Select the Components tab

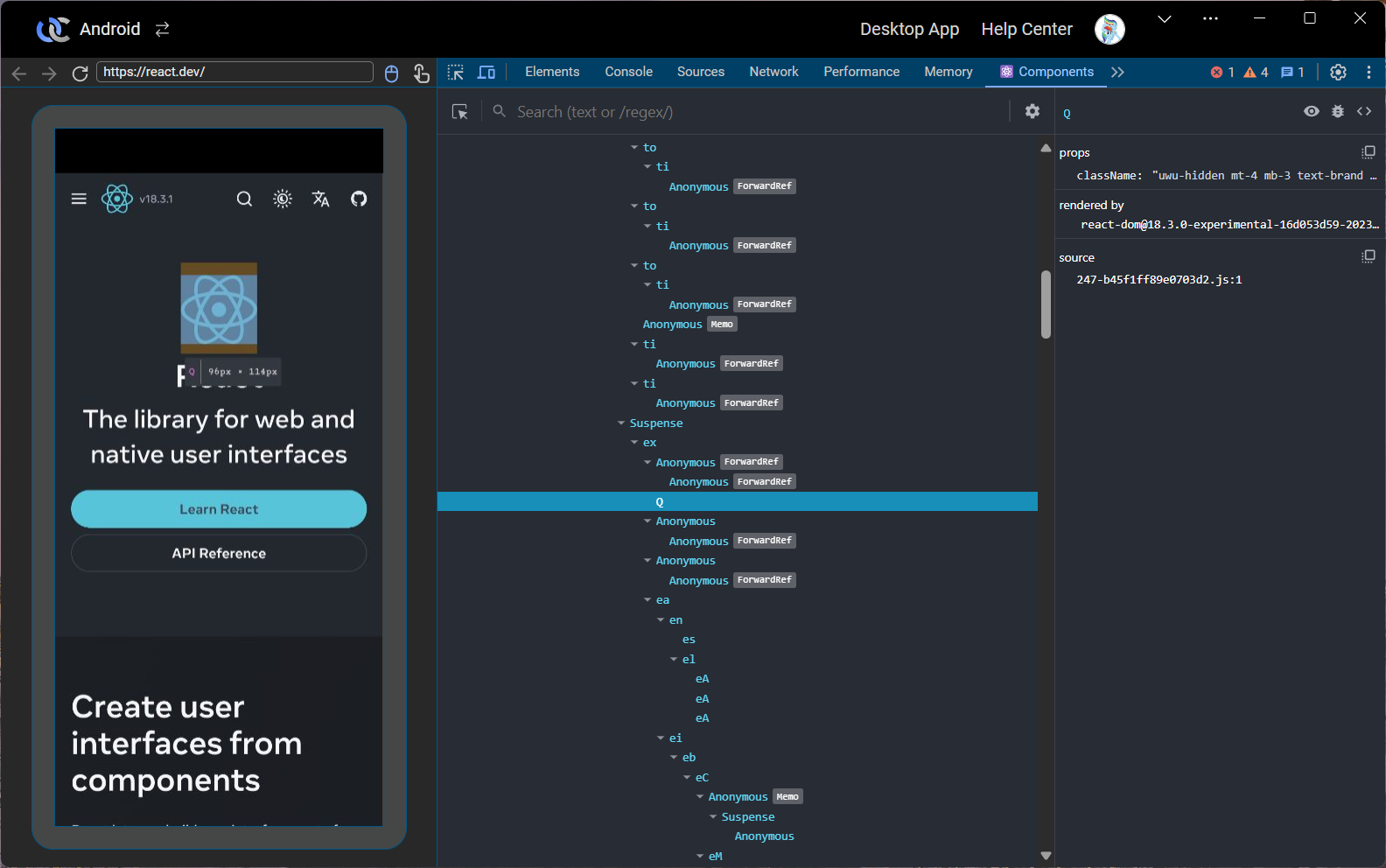[1046, 72]
